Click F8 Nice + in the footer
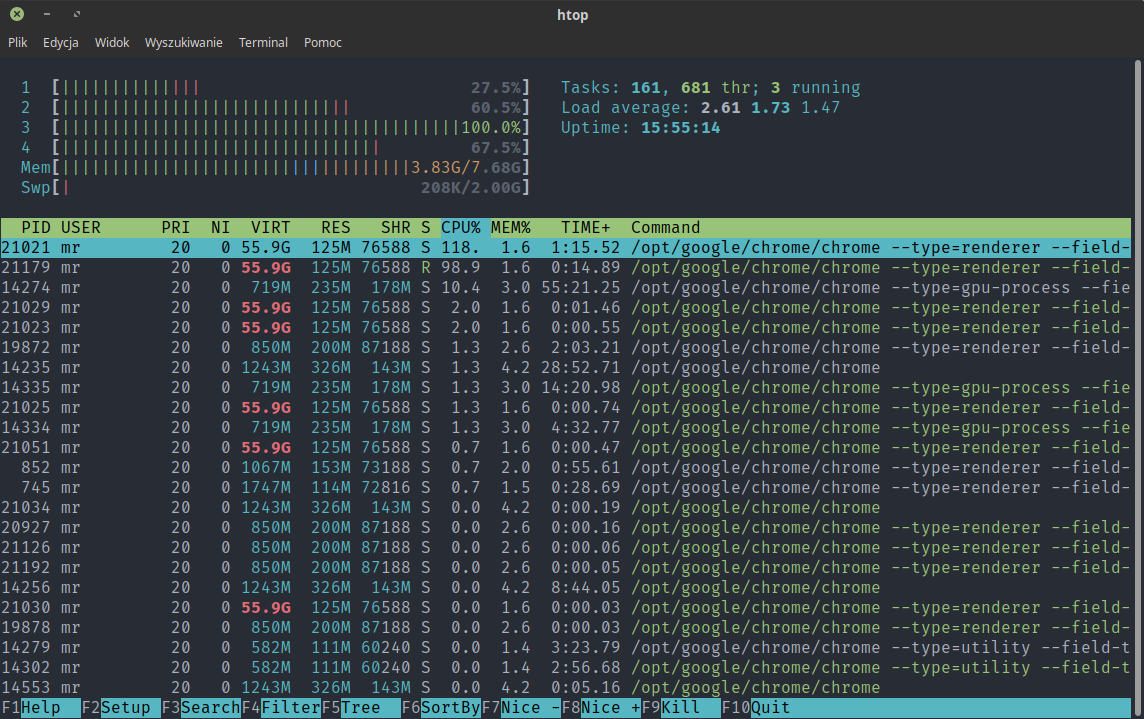The height and width of the screenshot is (719, 1144). click(x=601, y=707)
